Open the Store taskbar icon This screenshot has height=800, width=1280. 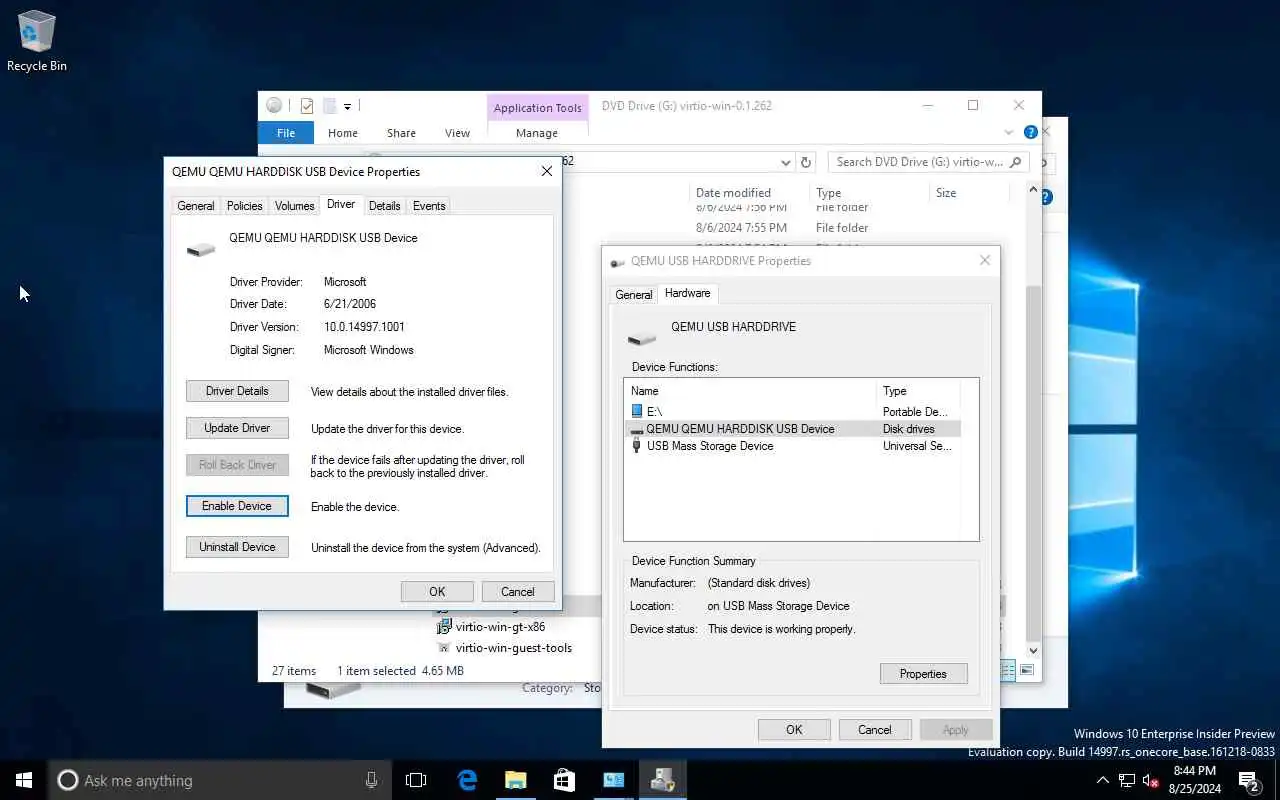(x=564, y=780)
